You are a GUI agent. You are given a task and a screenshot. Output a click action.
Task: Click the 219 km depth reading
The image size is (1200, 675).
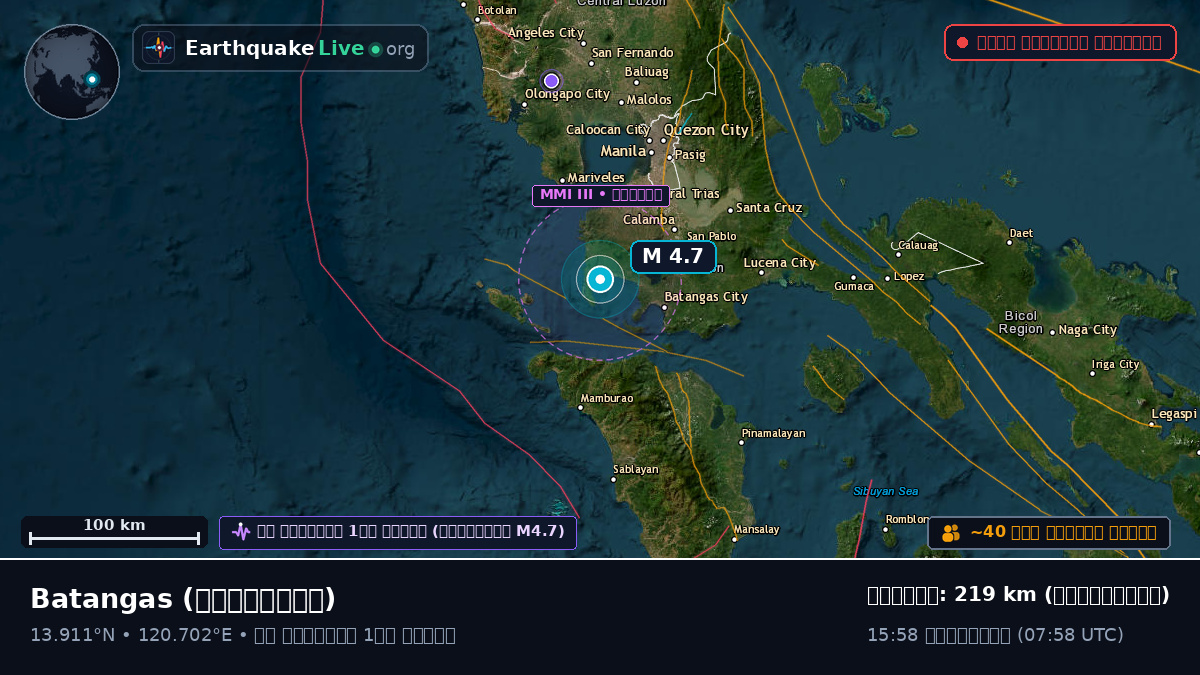point(1018,595)
